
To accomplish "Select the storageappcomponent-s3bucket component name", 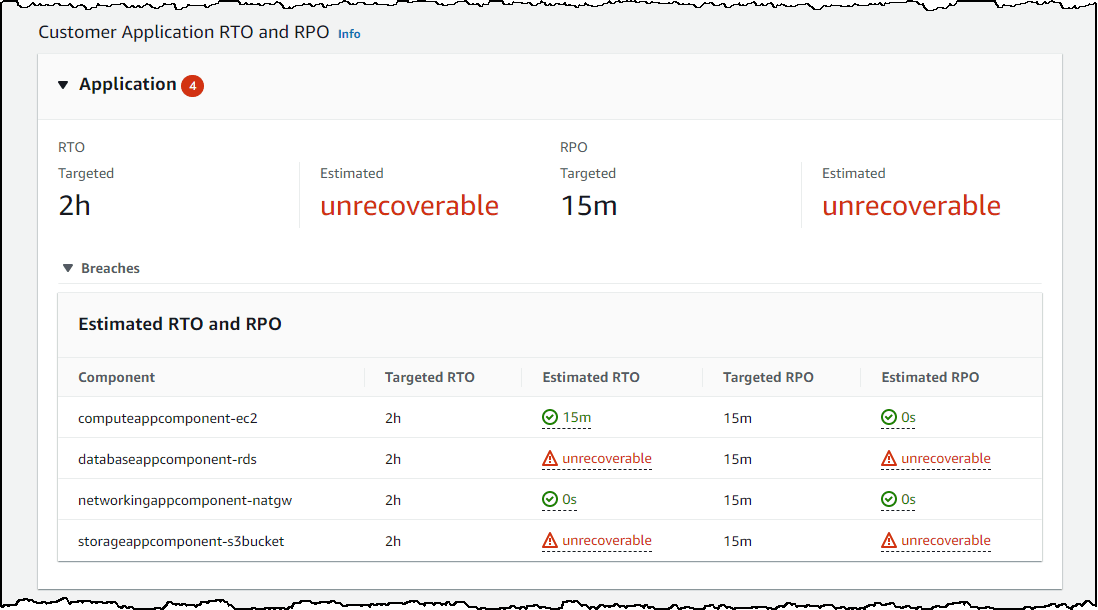I will [181, 541].
